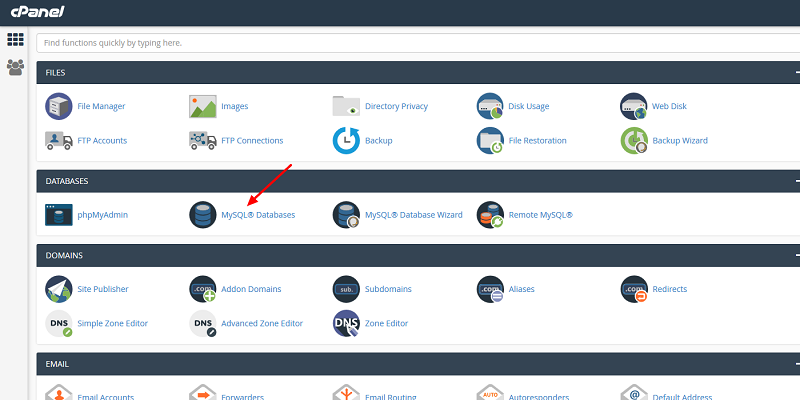Screen dimensions: 800x400
Task: Collapse the Files section
Action: coord(796,72)
